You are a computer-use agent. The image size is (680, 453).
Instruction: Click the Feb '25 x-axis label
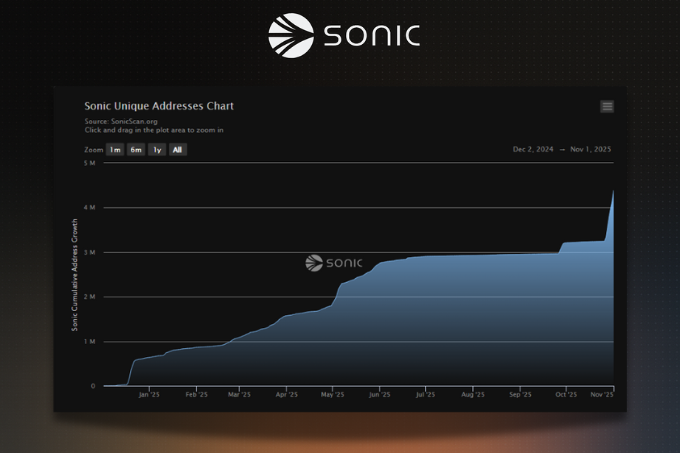[196, 394]
